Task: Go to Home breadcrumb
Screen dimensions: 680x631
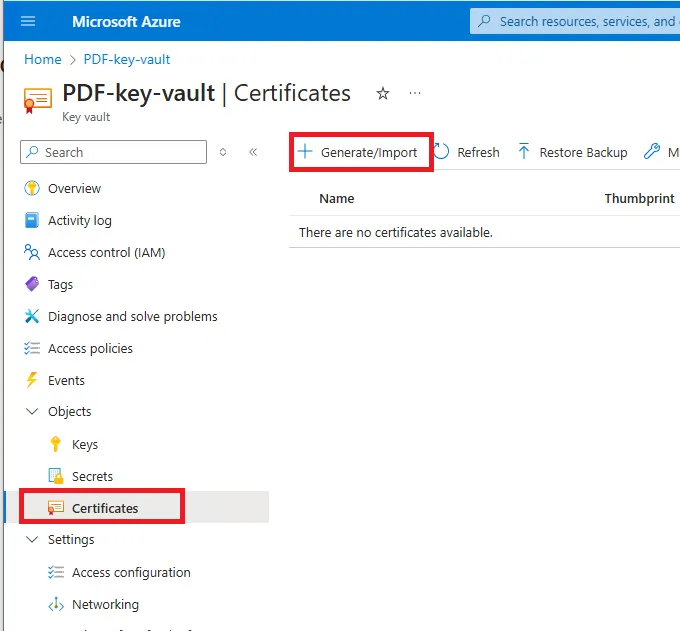Action: tap(42, 59)
